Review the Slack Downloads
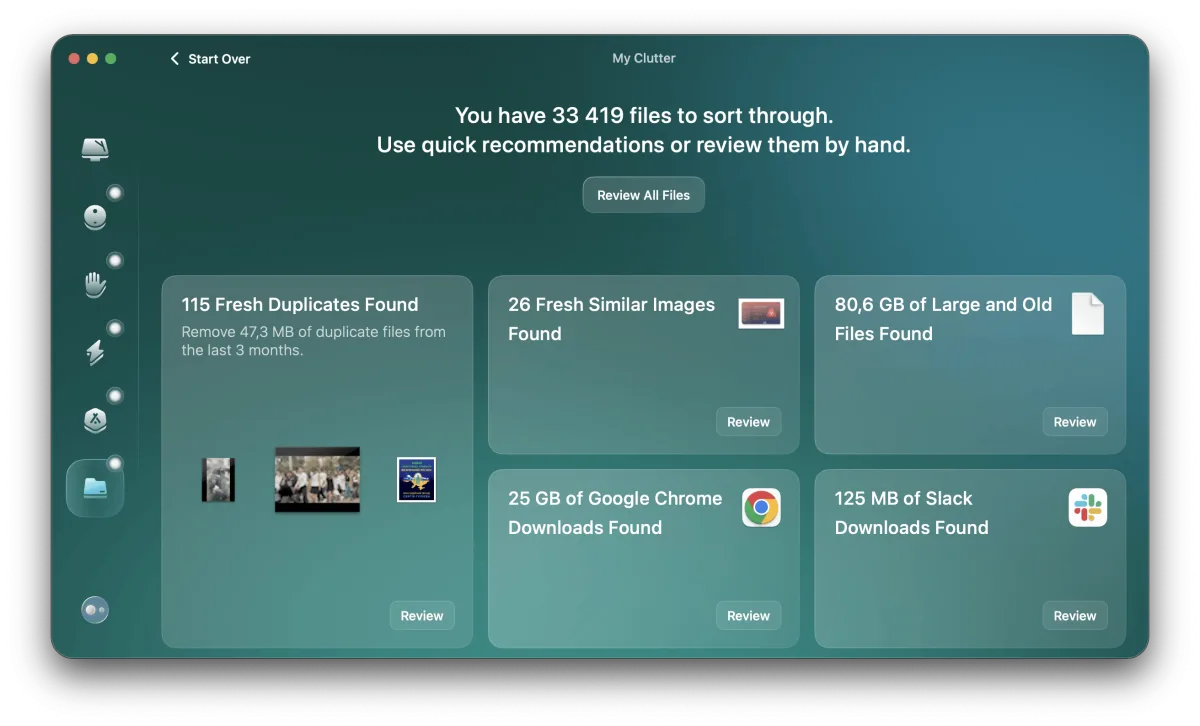 point(1075,616)
